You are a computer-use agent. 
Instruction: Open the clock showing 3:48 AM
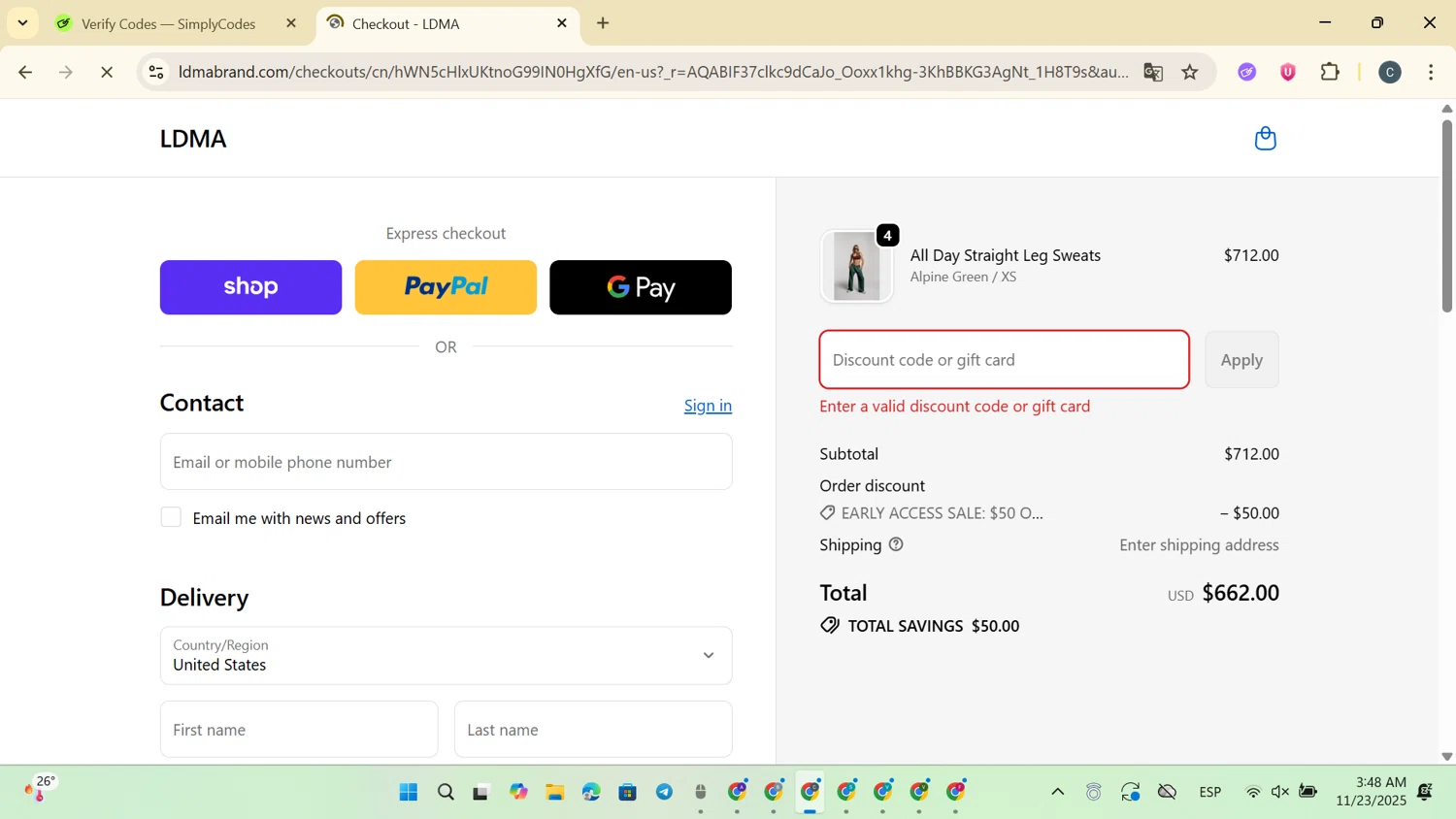(1371, 792)
